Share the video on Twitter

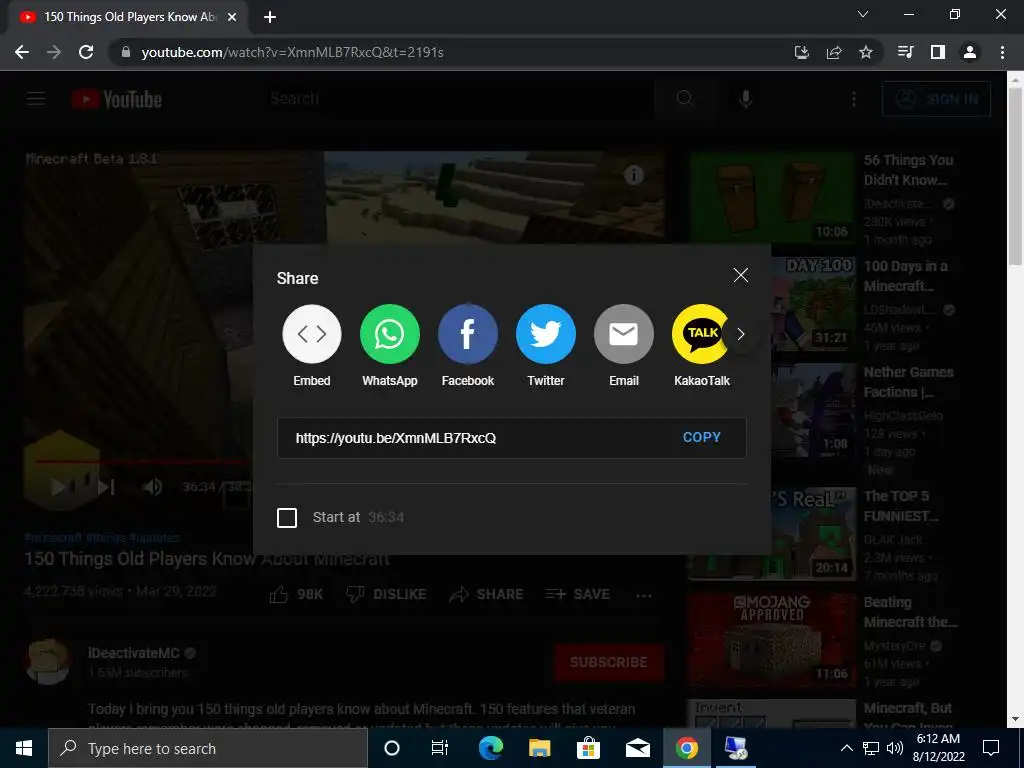tap(546, 334)
